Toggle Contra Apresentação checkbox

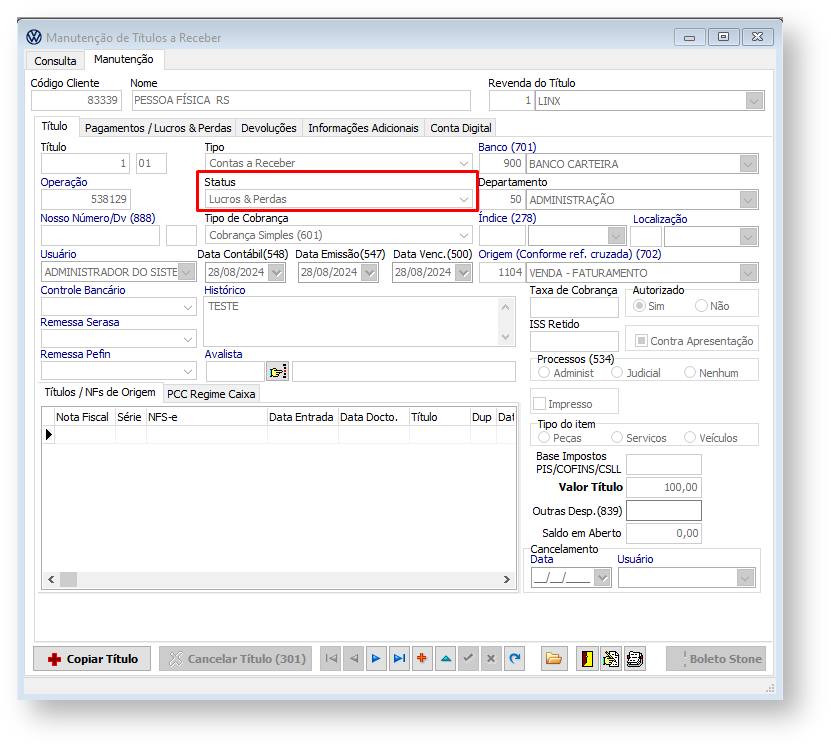point(641,341)
